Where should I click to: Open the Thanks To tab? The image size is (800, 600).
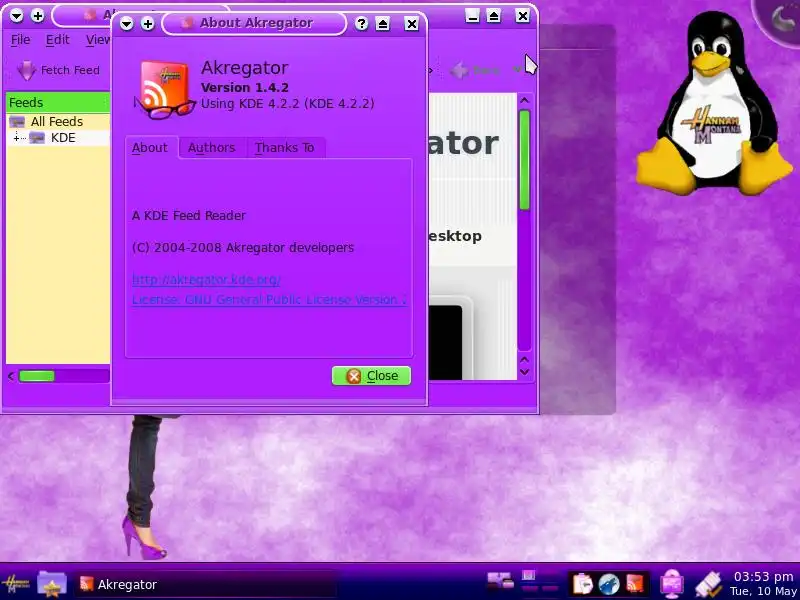click(285, 148)
